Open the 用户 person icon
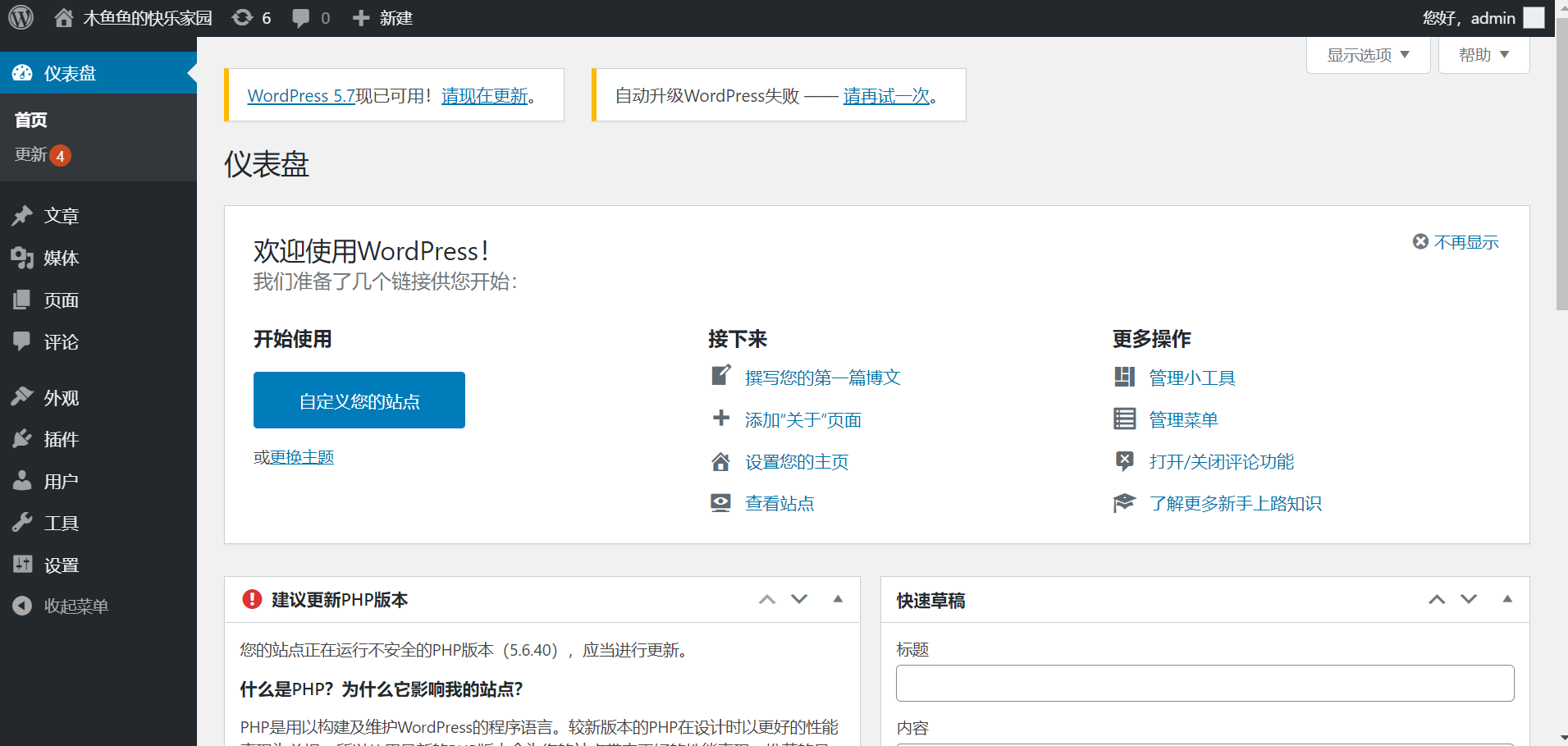The height and width of the screenshot is (746, 1568). coord(22,481)
